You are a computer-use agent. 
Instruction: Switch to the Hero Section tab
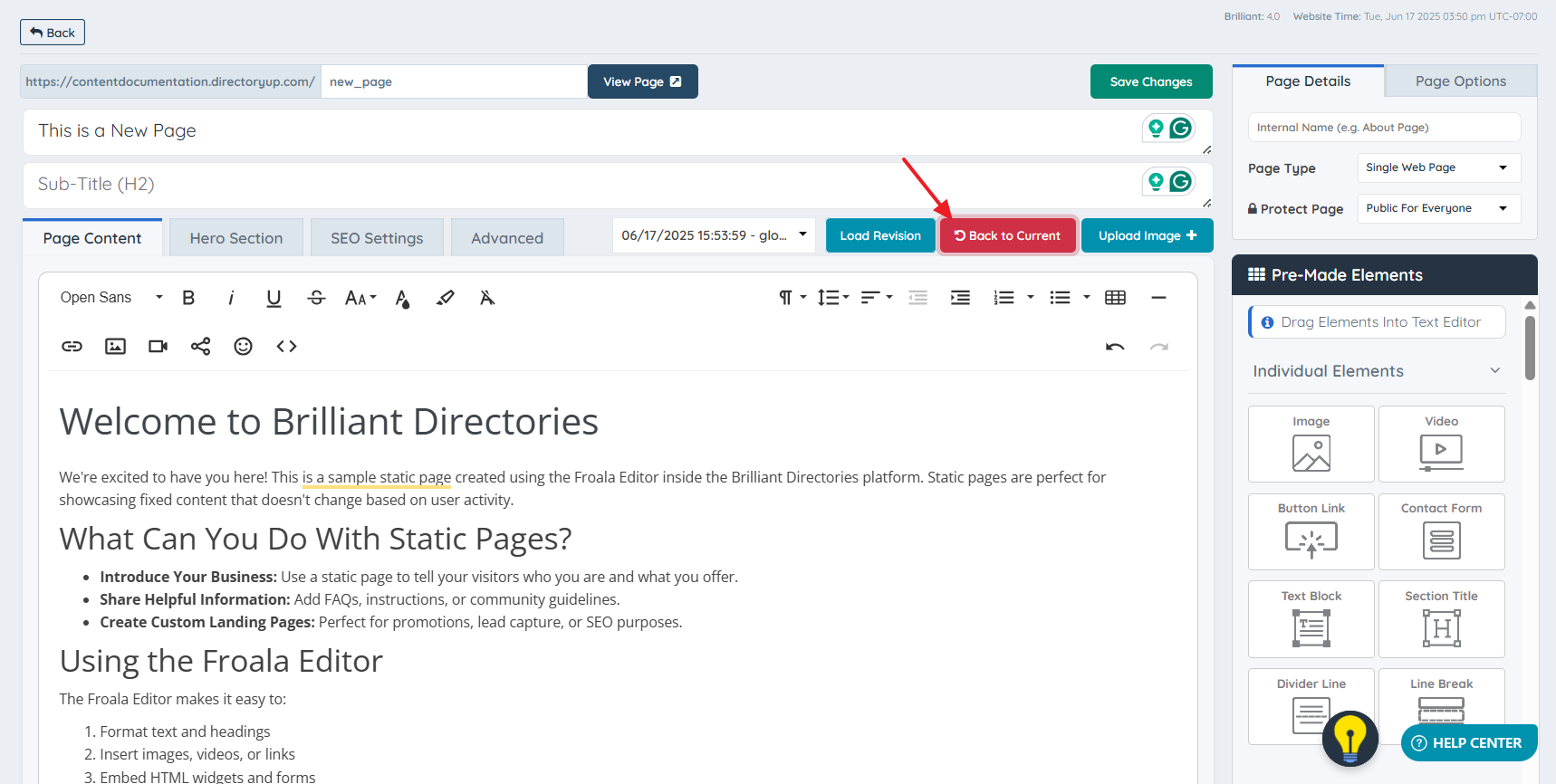(236, 238)
